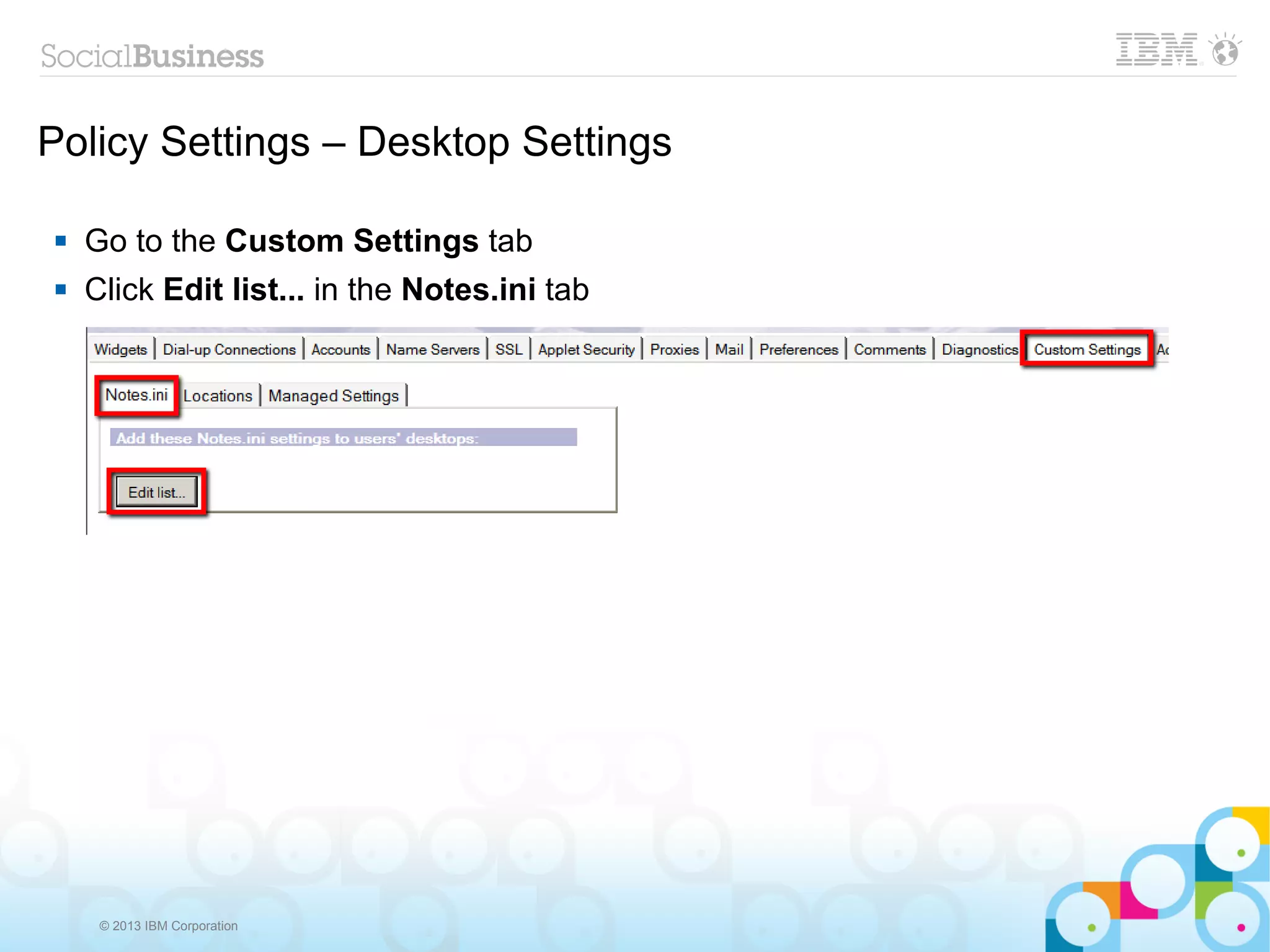Select the Mail tab

coord(729,349)
